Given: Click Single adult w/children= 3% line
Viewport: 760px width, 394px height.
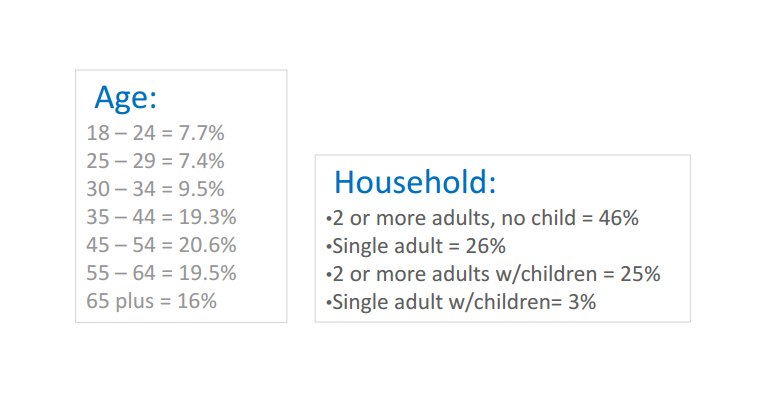Looking at the screenshot, I should (x=461, y=302).
